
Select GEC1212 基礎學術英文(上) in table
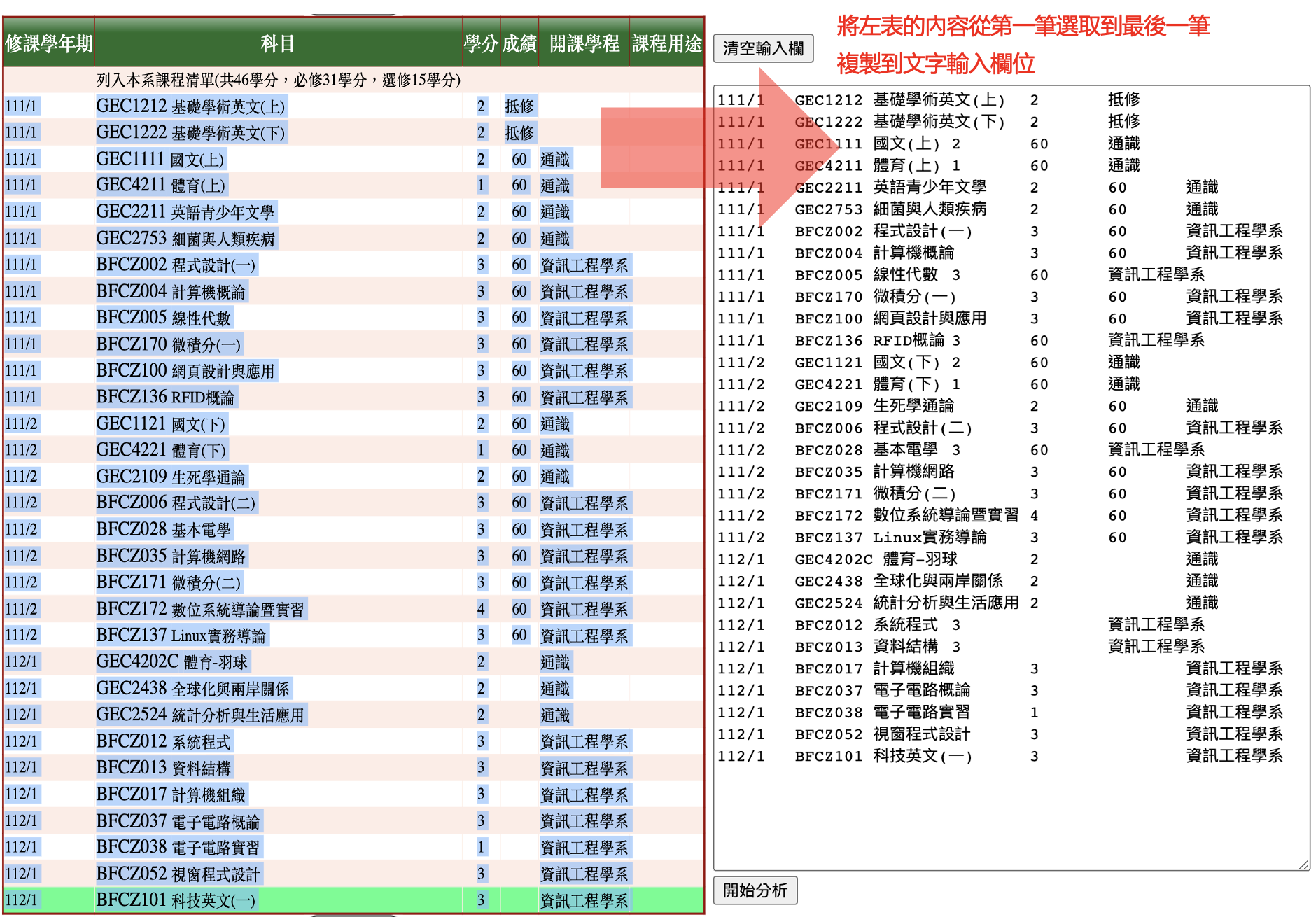(x=190, y=106)
